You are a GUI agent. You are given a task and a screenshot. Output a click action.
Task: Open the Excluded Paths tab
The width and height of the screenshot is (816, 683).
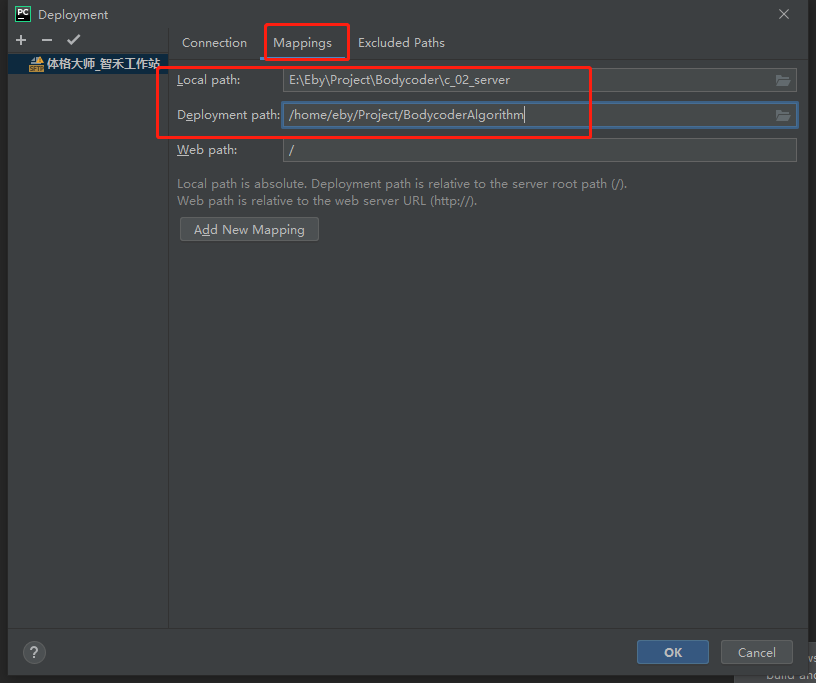click(x=401, y=42)
